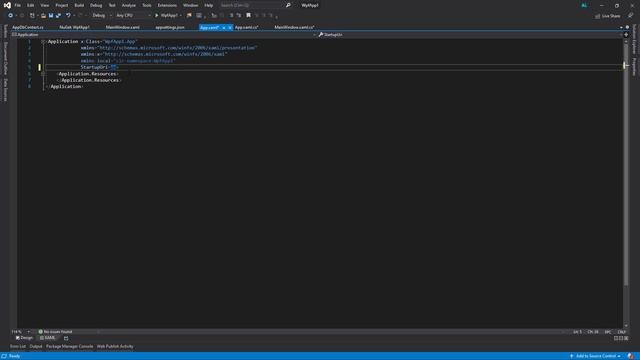Open the Output tab
This screenshot has height=360, width=640.
click(x=36, y=347)
